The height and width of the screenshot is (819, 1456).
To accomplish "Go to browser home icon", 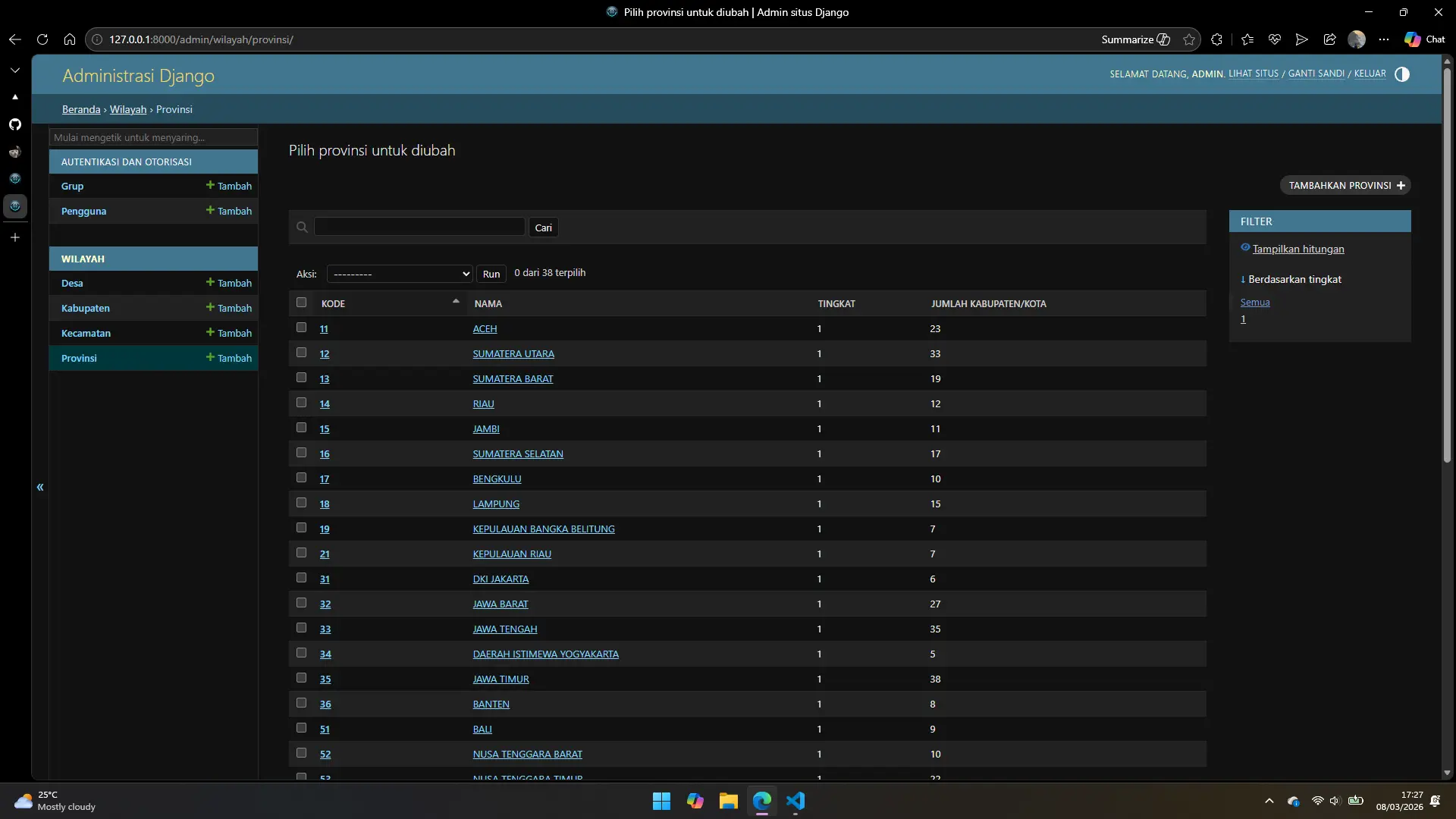I will 70,39.
